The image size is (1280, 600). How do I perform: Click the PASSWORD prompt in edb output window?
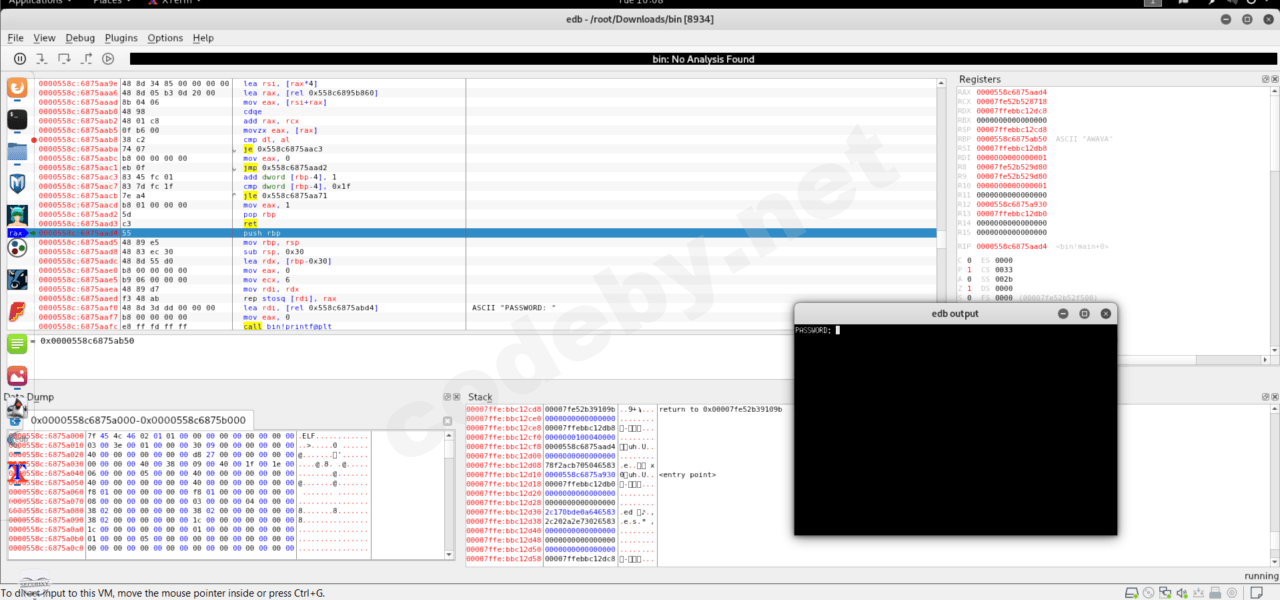[x=813, y=330]
